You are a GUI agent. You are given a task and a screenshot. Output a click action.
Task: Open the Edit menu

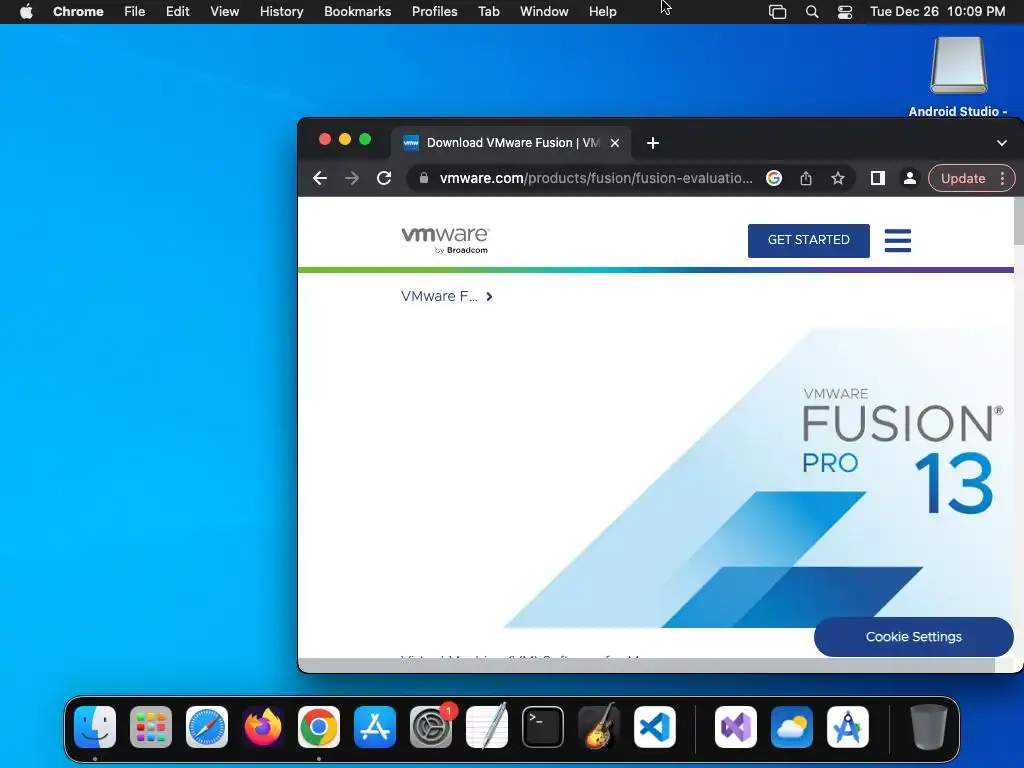[x=177, y=11]
